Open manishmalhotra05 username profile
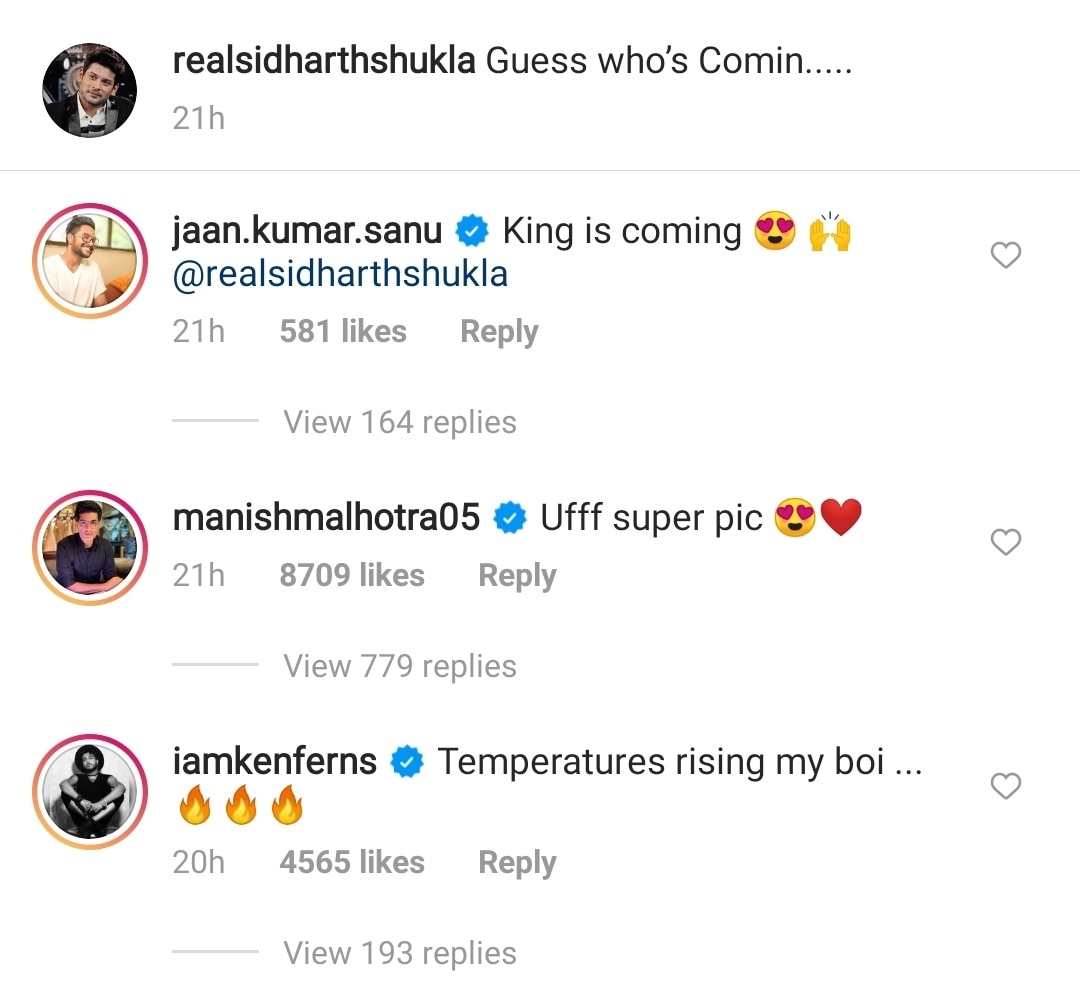The image size is (1080, 997). click(326, 518)
